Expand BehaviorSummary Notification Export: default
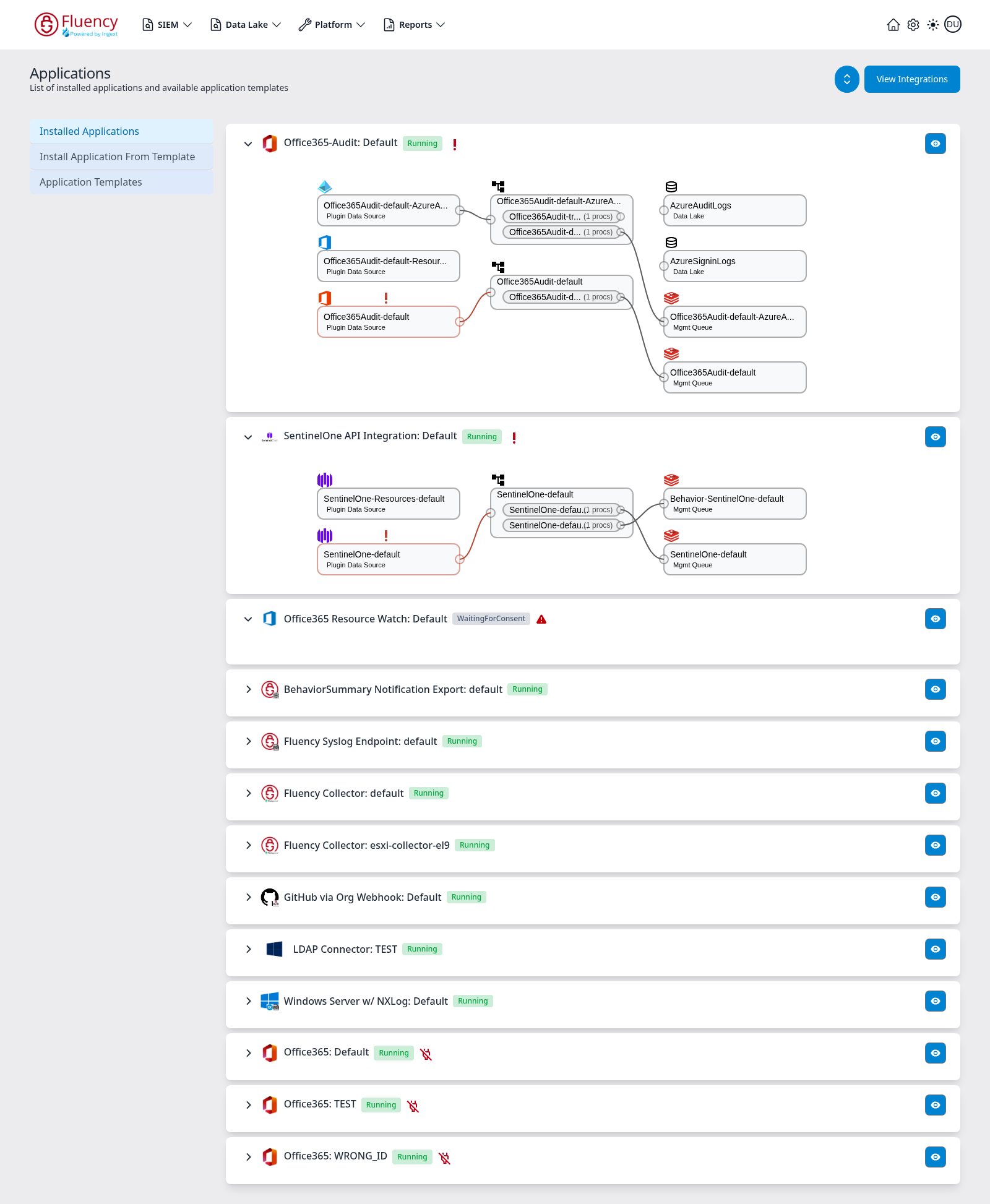Image resolution: width=990 pixels, height=1204 pixels. point(248,689)
